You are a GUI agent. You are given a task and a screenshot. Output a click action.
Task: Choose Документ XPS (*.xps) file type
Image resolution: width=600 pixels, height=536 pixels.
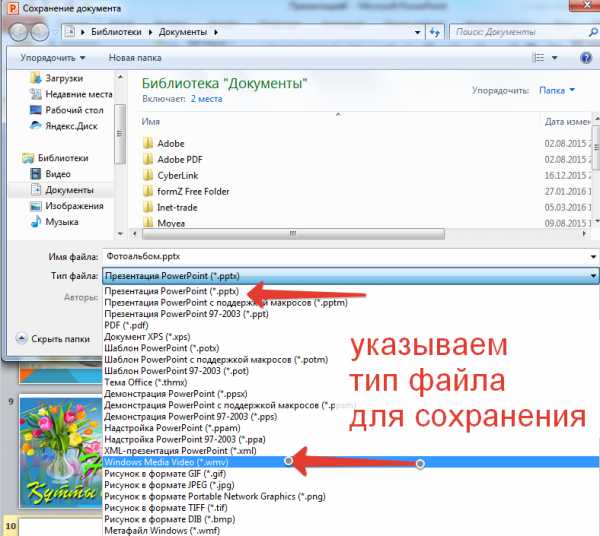tap(147, 337)
